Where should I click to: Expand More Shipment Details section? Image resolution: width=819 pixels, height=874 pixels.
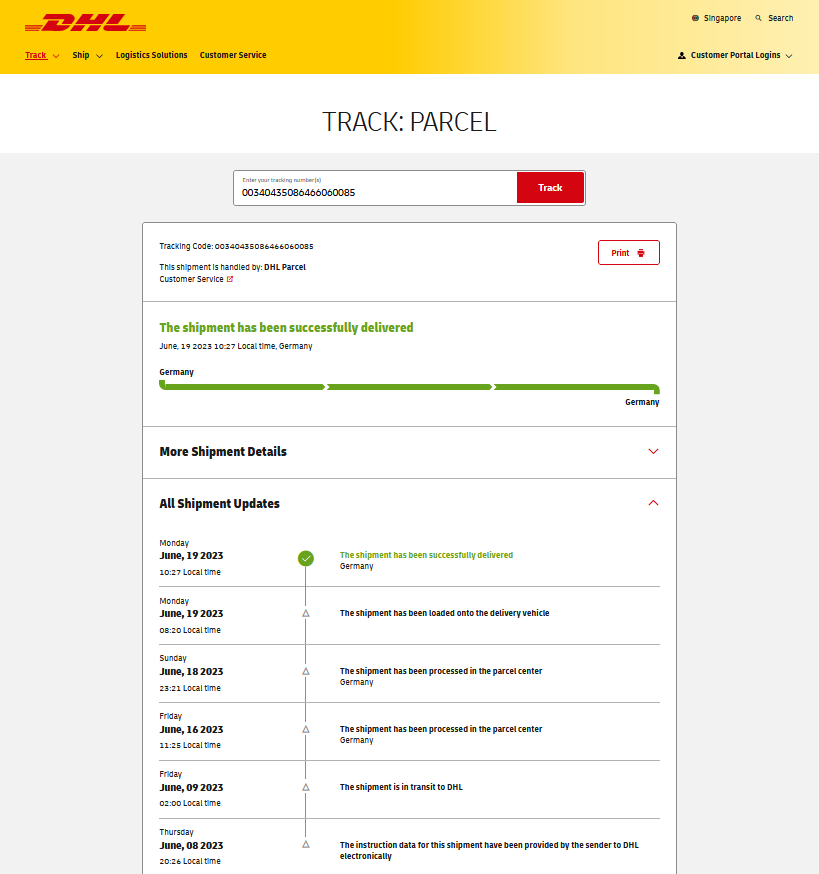tap(653, 452)
